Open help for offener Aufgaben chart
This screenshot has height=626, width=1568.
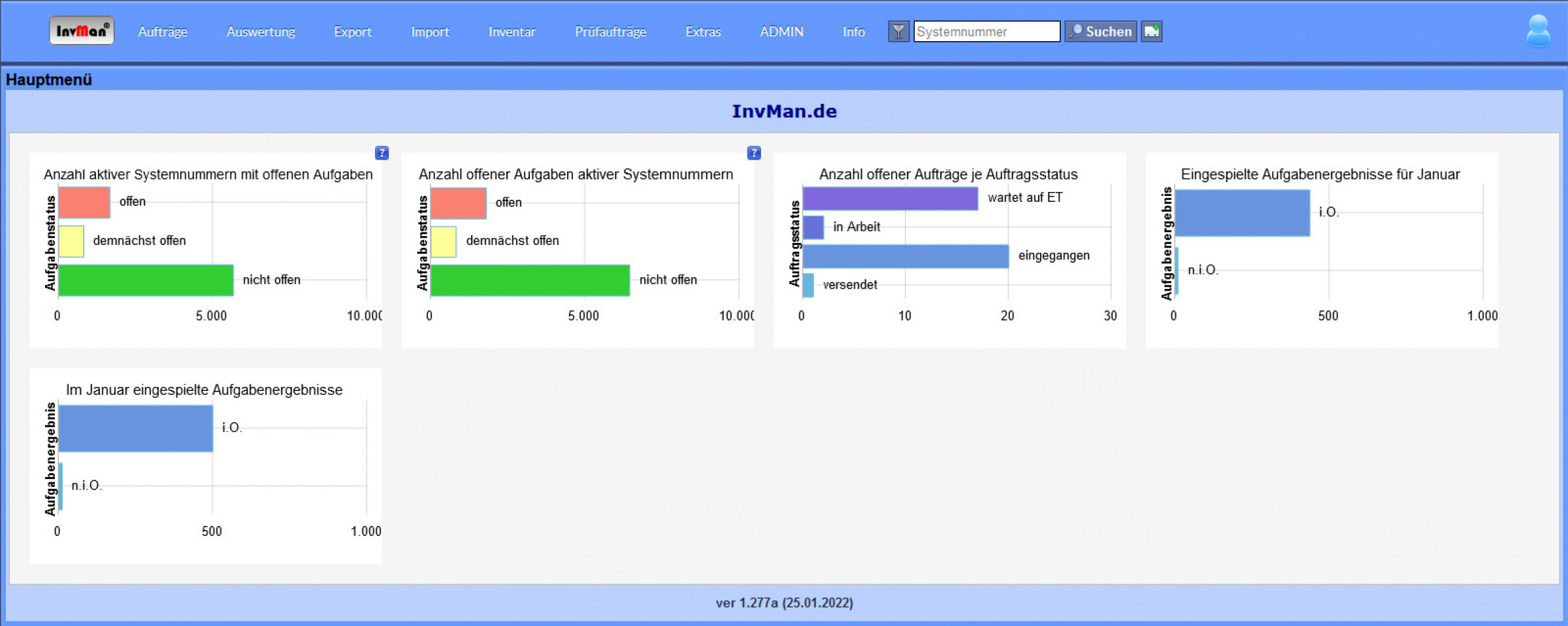[x=753, y=153]
